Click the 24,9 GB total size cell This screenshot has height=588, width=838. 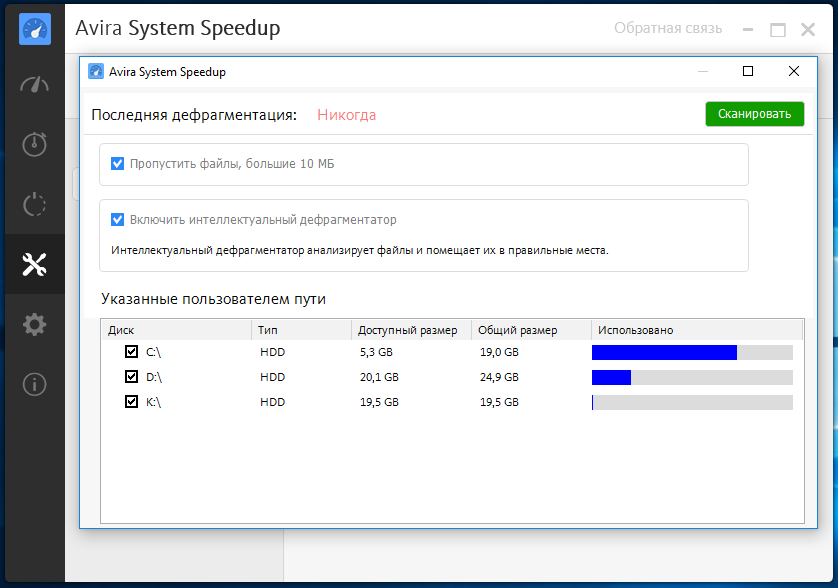499,377
